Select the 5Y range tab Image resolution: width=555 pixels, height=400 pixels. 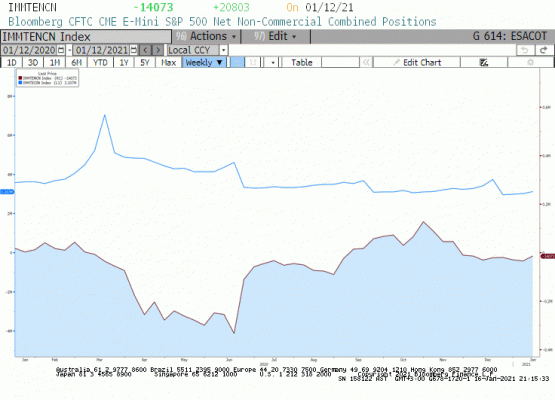coord(145,62)
